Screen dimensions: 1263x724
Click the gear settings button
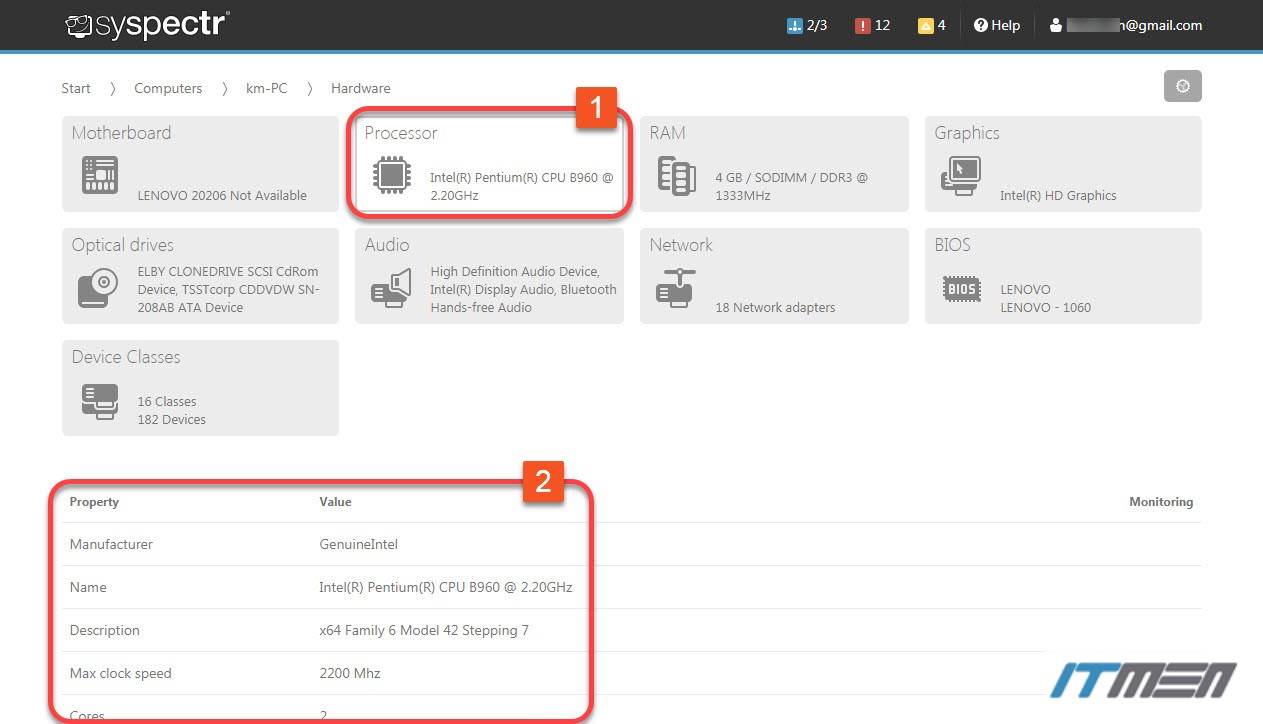tap(1183, 86)
